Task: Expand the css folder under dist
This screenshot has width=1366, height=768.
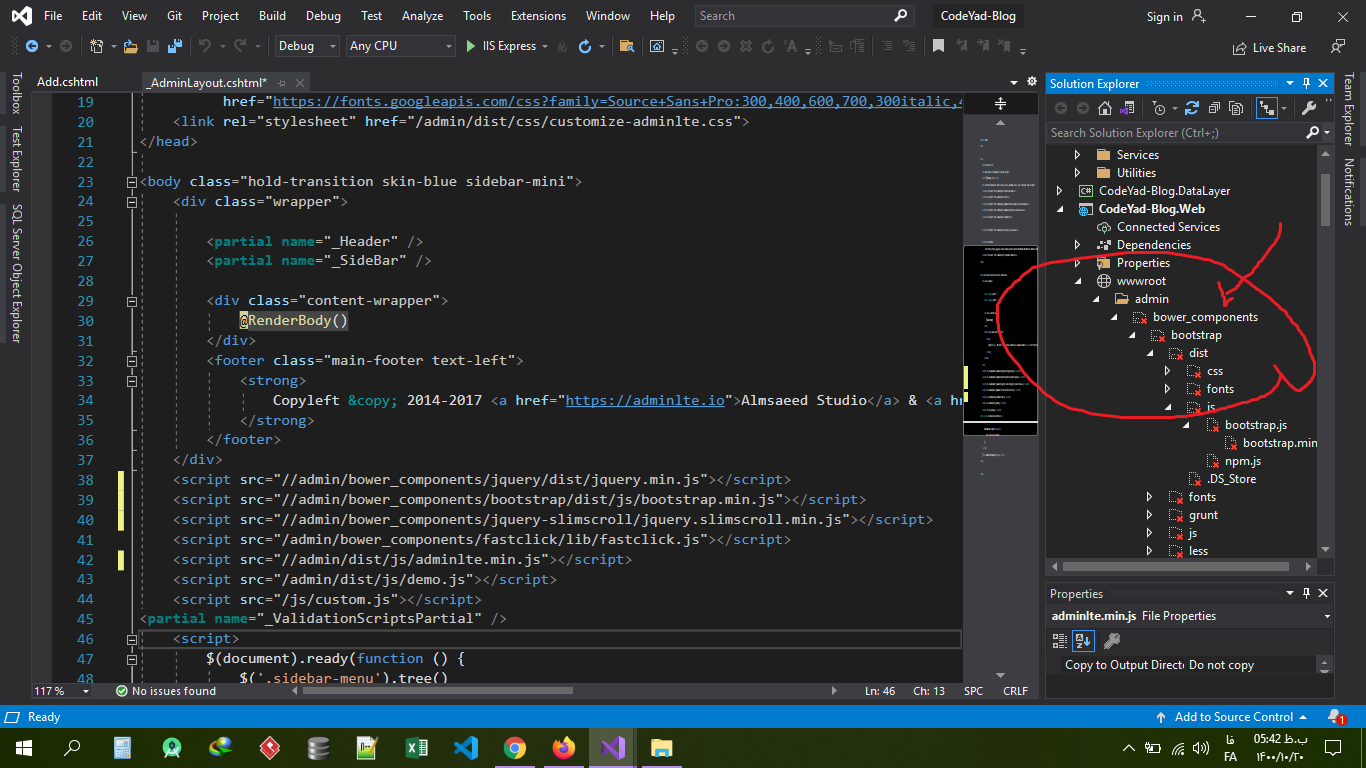Action: click(x=1168, y=371)
